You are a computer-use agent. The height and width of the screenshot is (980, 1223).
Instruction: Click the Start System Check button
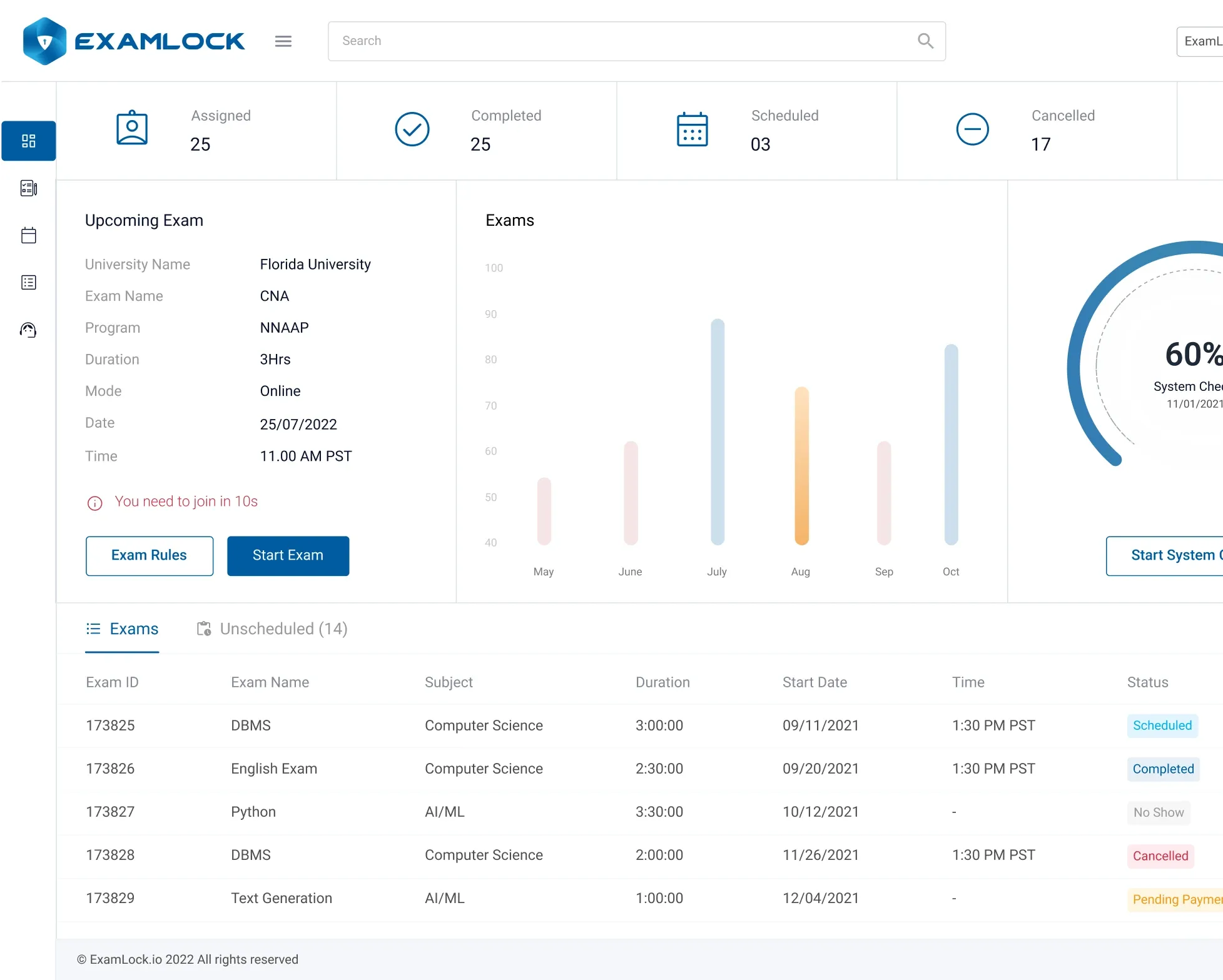[1165, 556]
